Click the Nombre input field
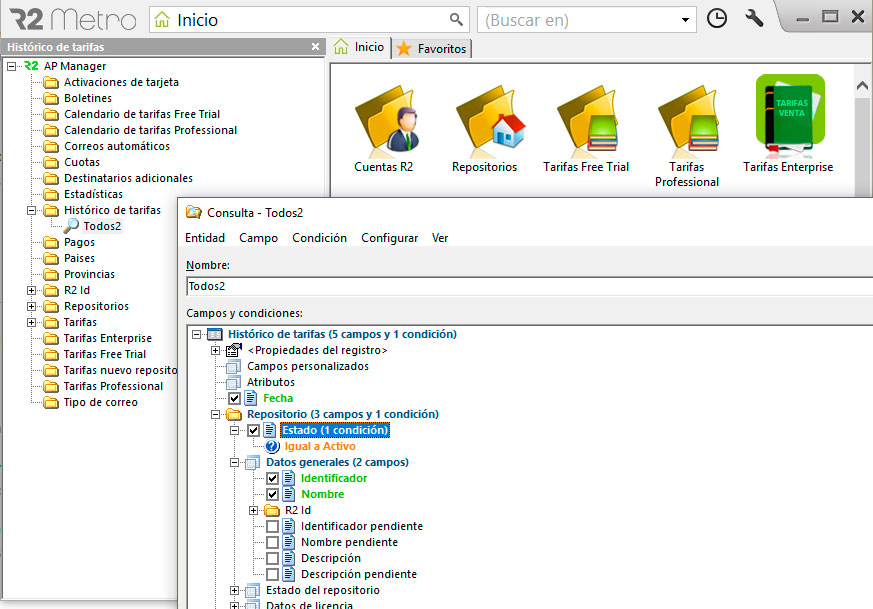This screenshot has width=873, height=609. point(529,286)
